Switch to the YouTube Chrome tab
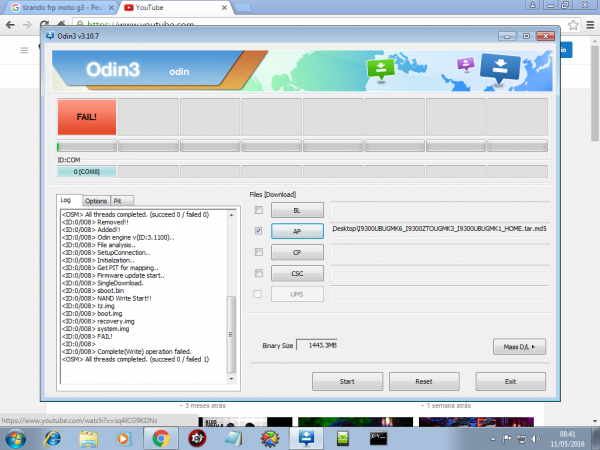Screen dimensions: 600x450 point(176,8)
